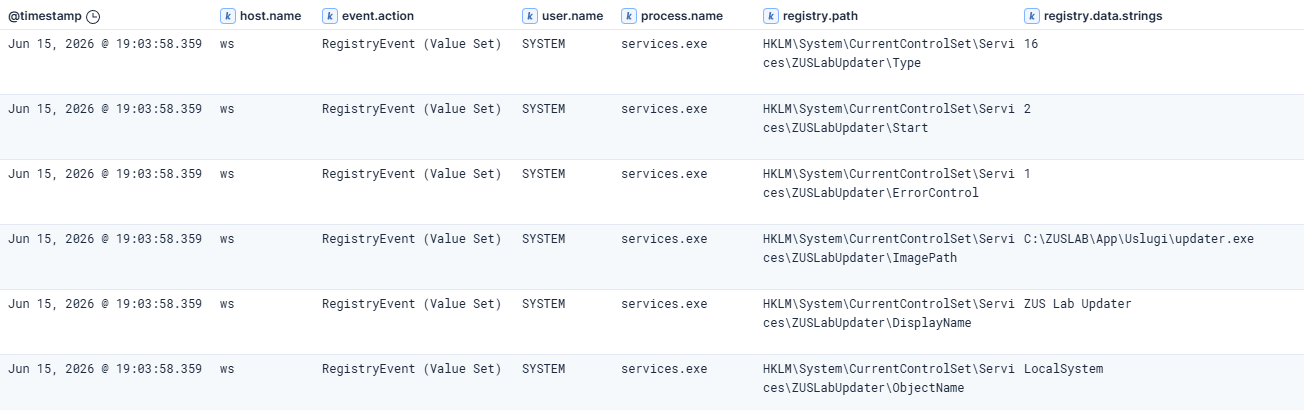
Task: Click the ZUSLabUpdater\ErrorControl registry path cell
Action: point(888,184)
